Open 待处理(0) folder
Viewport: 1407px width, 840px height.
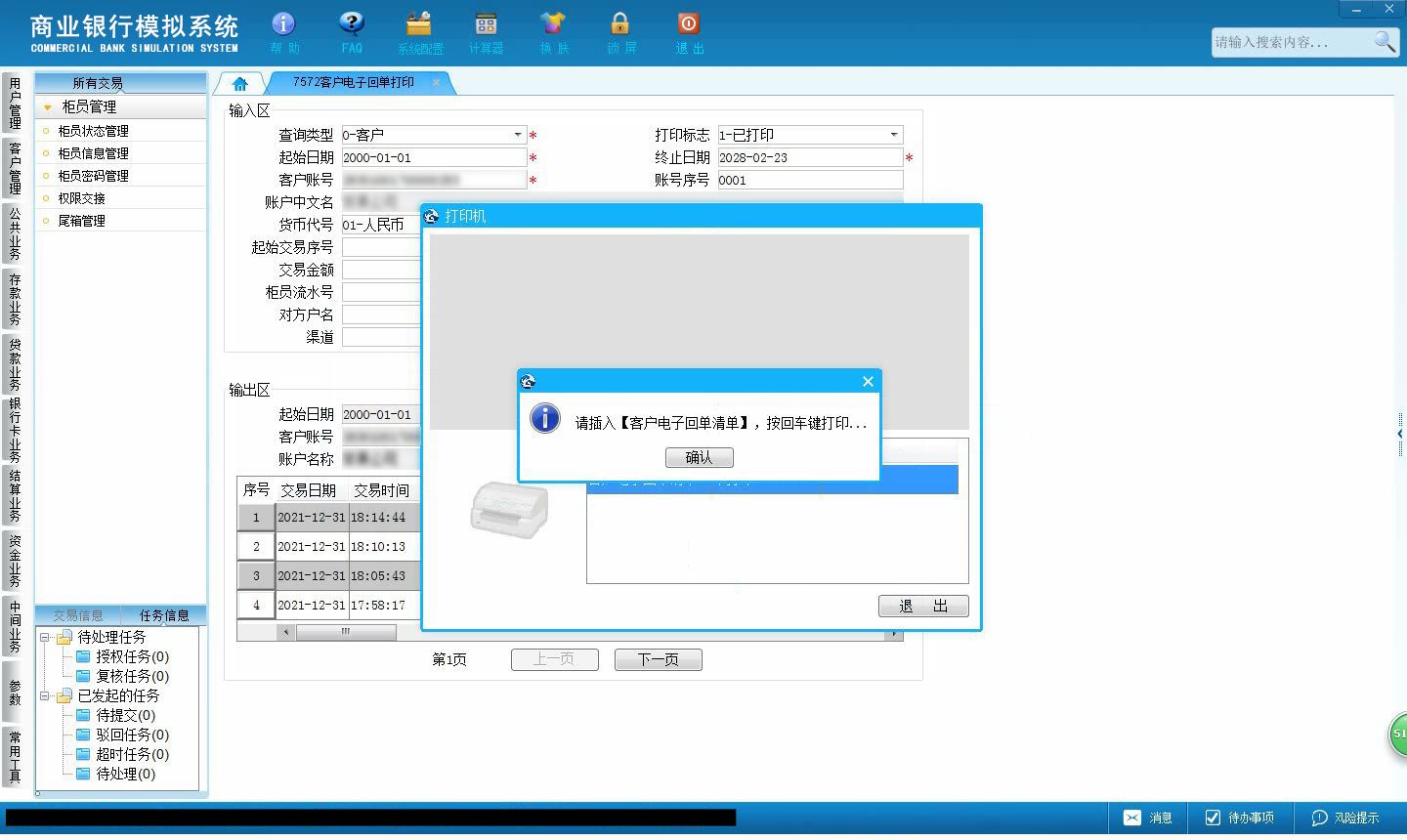pos(116,774)
